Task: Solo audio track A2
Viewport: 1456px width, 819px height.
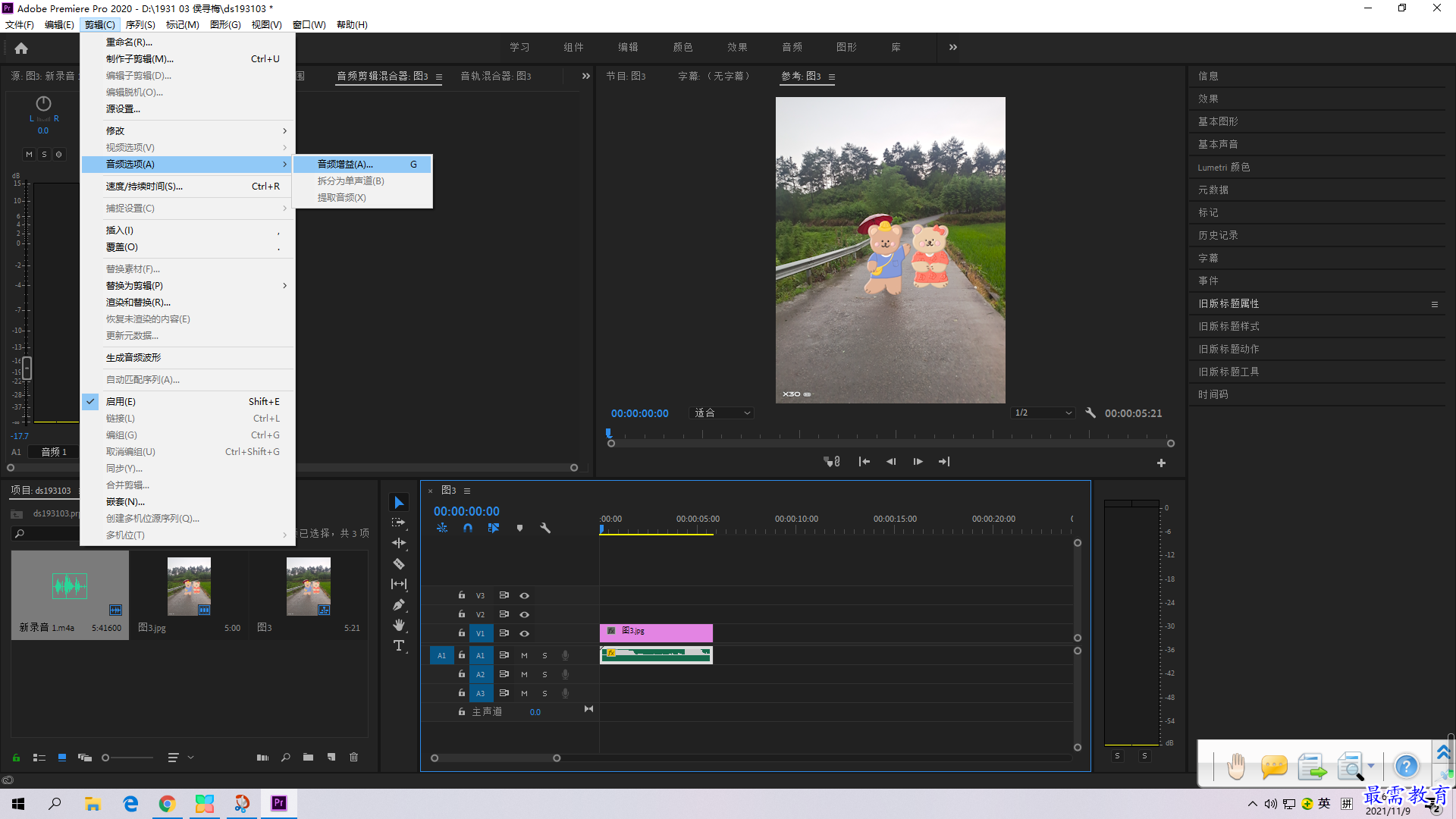Action: click(544, 674)
